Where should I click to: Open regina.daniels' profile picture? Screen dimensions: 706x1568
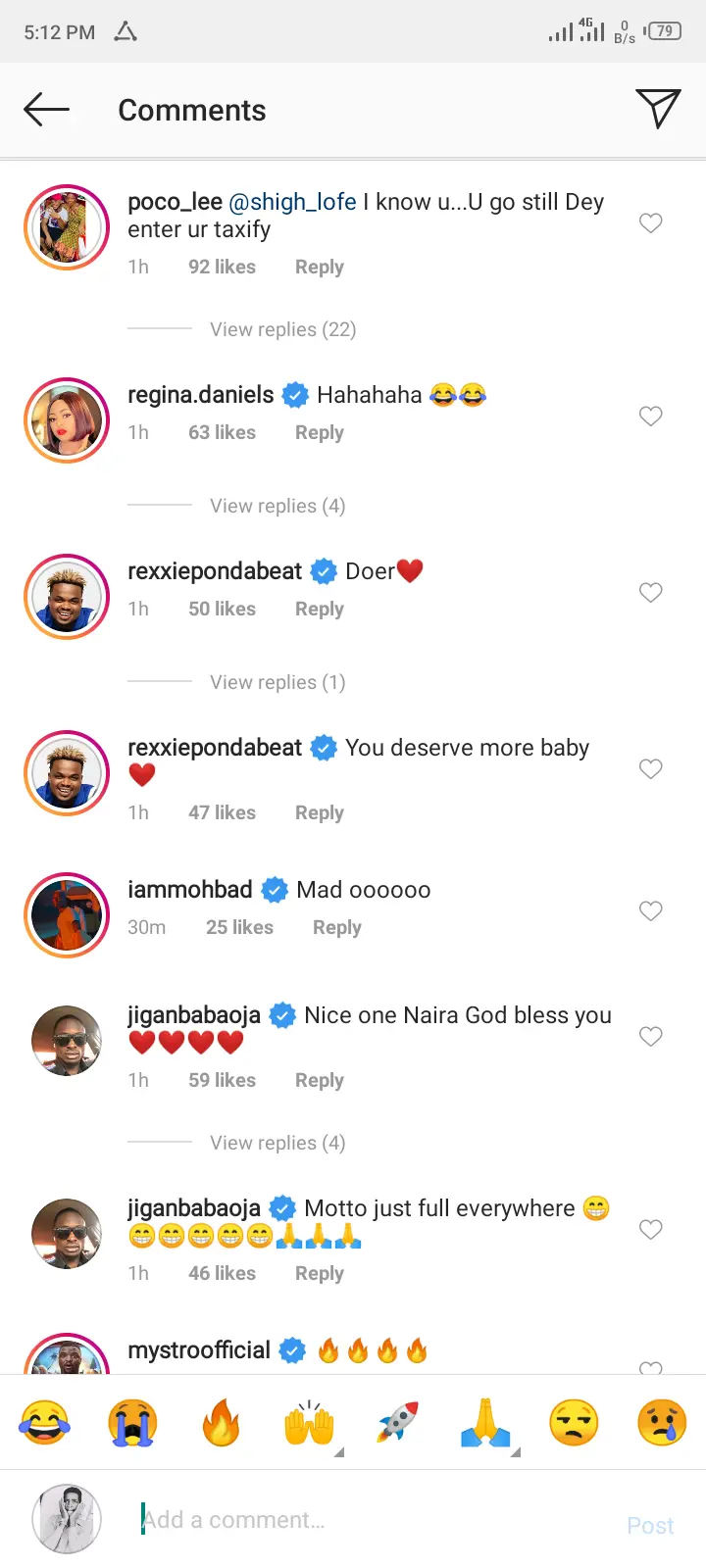(x=67, y=420)
